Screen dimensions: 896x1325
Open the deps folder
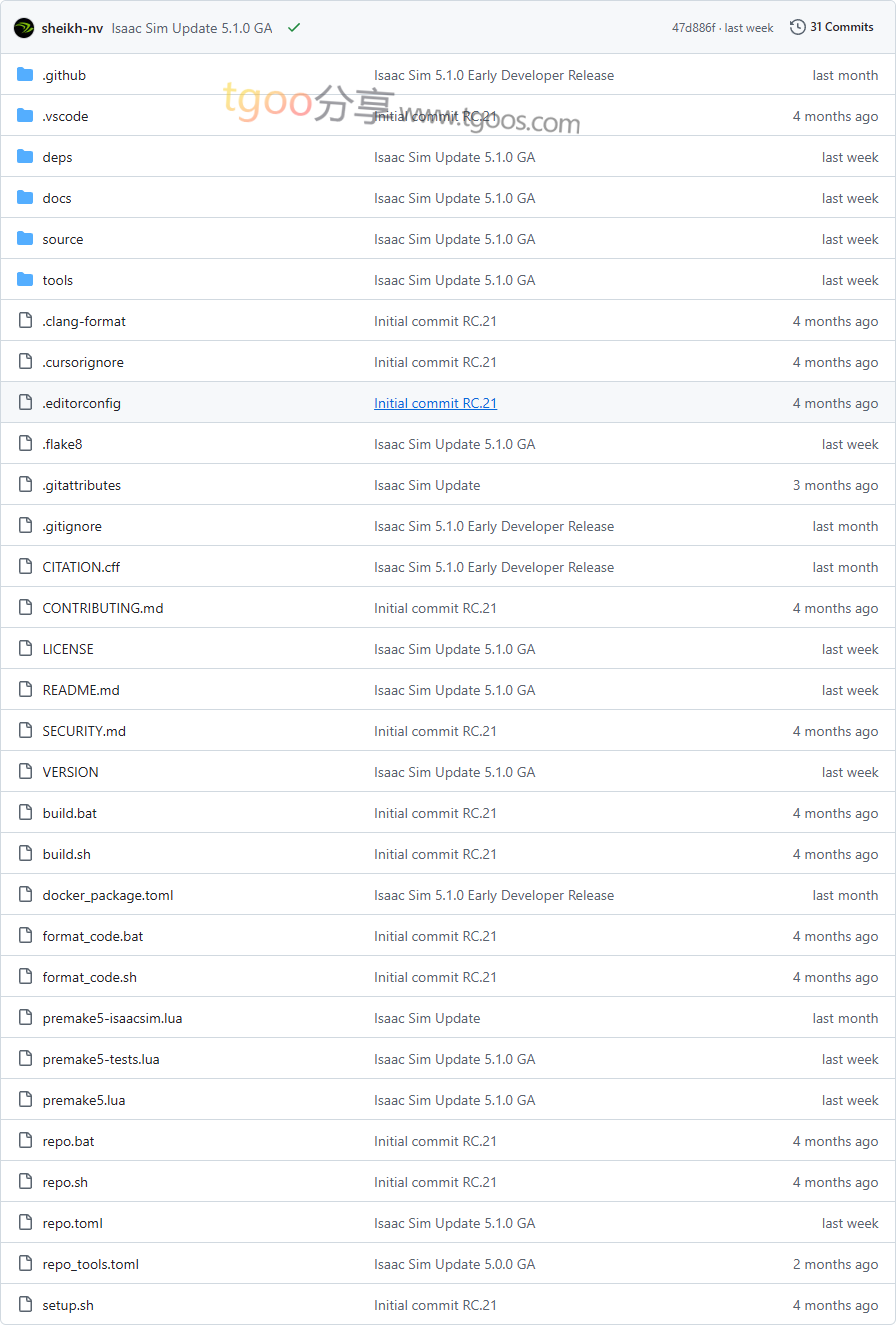tap(57, 157)
